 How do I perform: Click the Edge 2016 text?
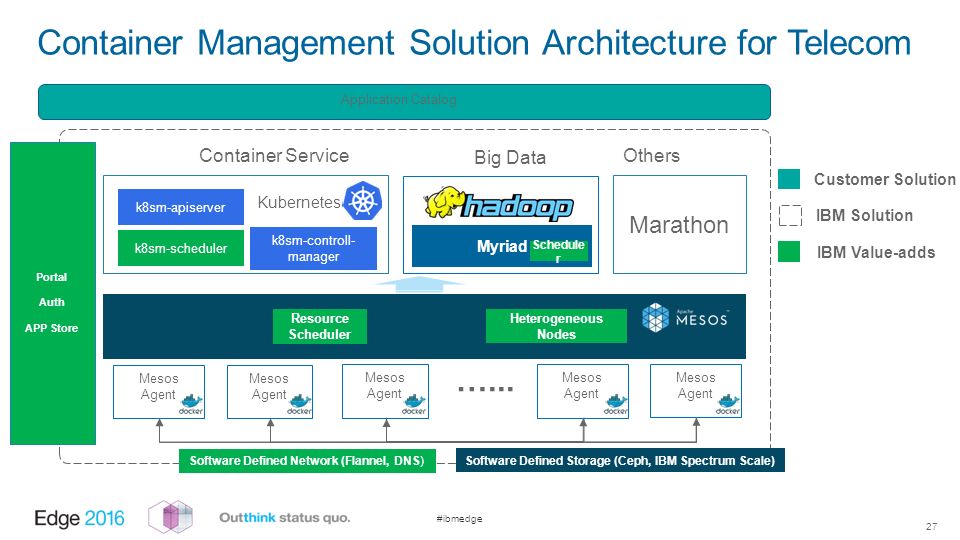pyautogui.click(x=79, y=518)
